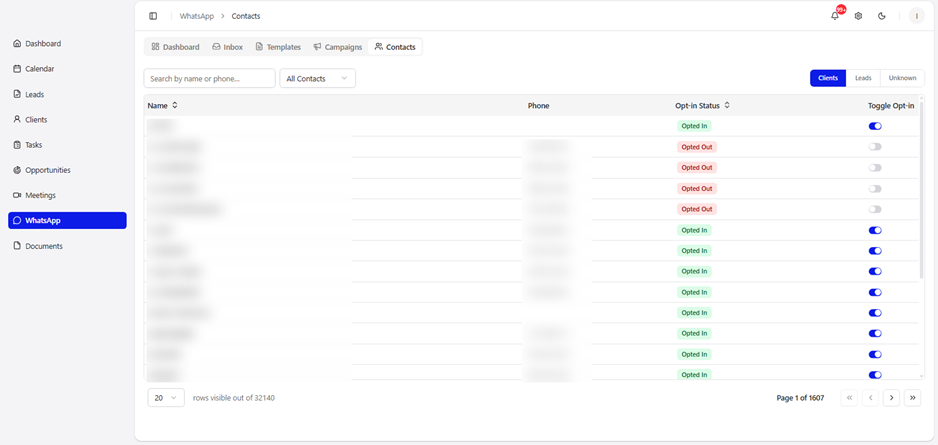The height and width of the screenshot is (445, 938).
Task: Click the Phone column header
Action: [538, 105]
